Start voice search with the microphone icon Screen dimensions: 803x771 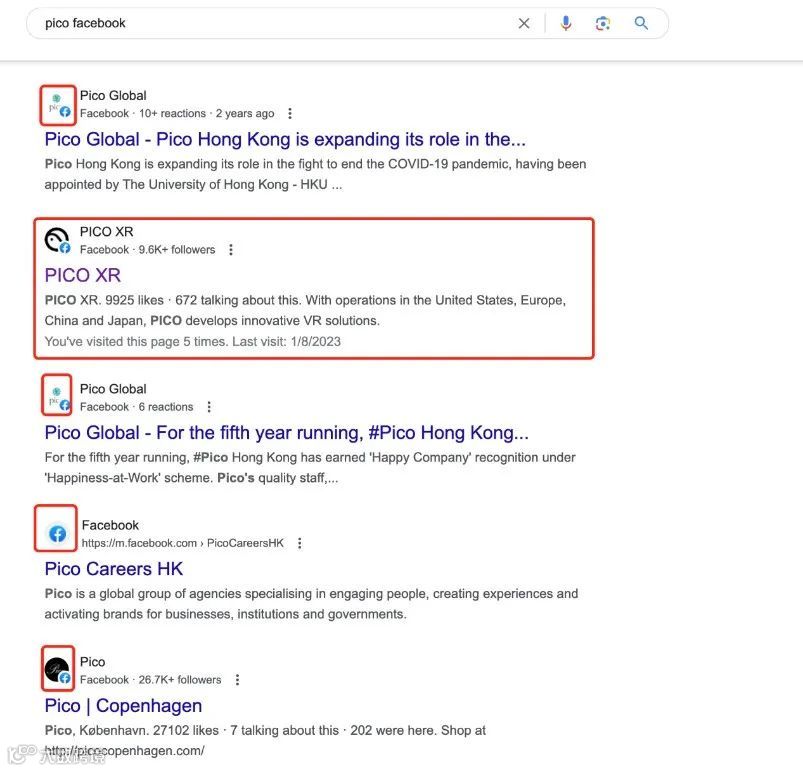point(565,23)
